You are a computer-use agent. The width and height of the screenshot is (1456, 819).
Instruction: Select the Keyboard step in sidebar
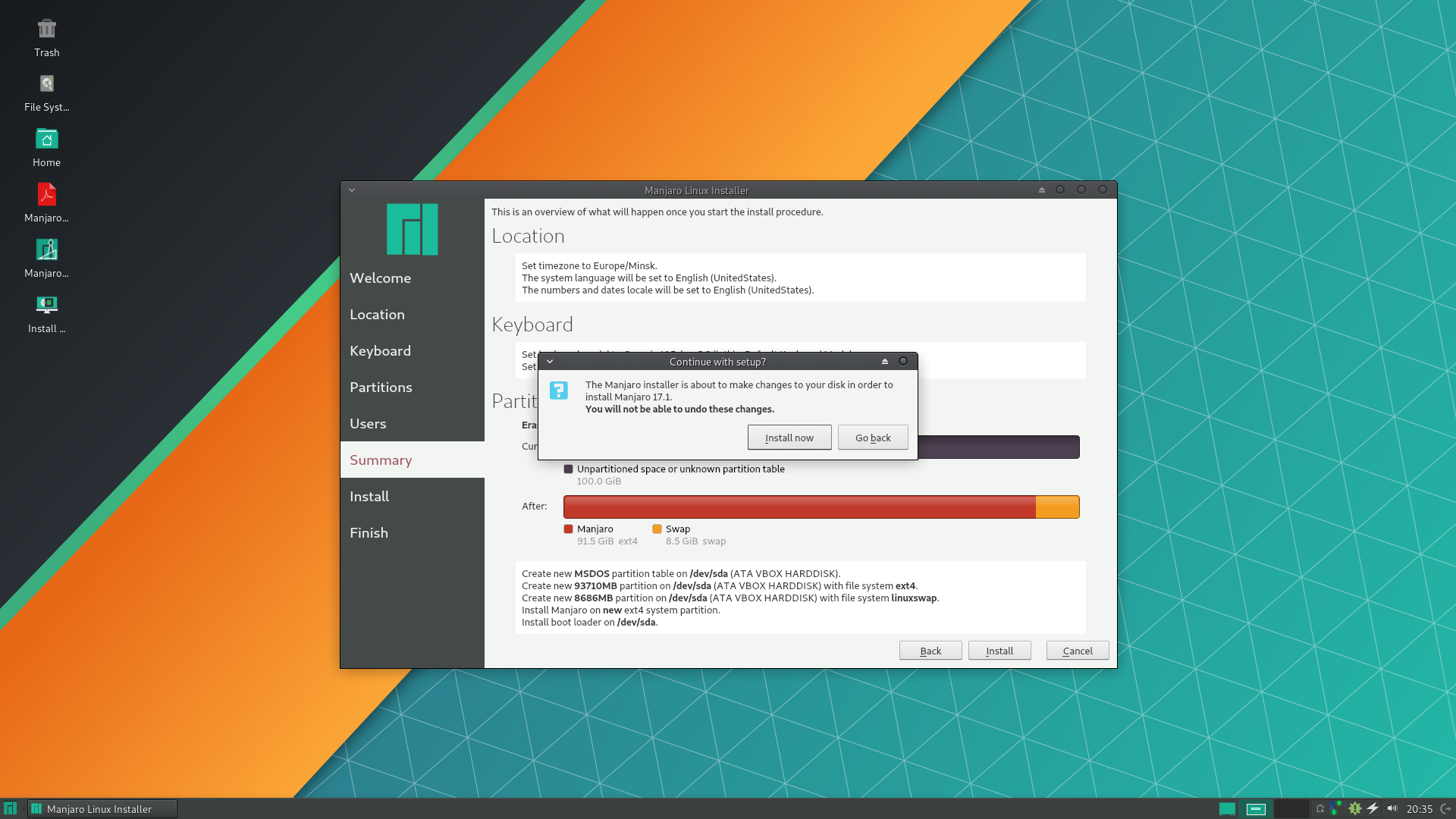point(413,351)
